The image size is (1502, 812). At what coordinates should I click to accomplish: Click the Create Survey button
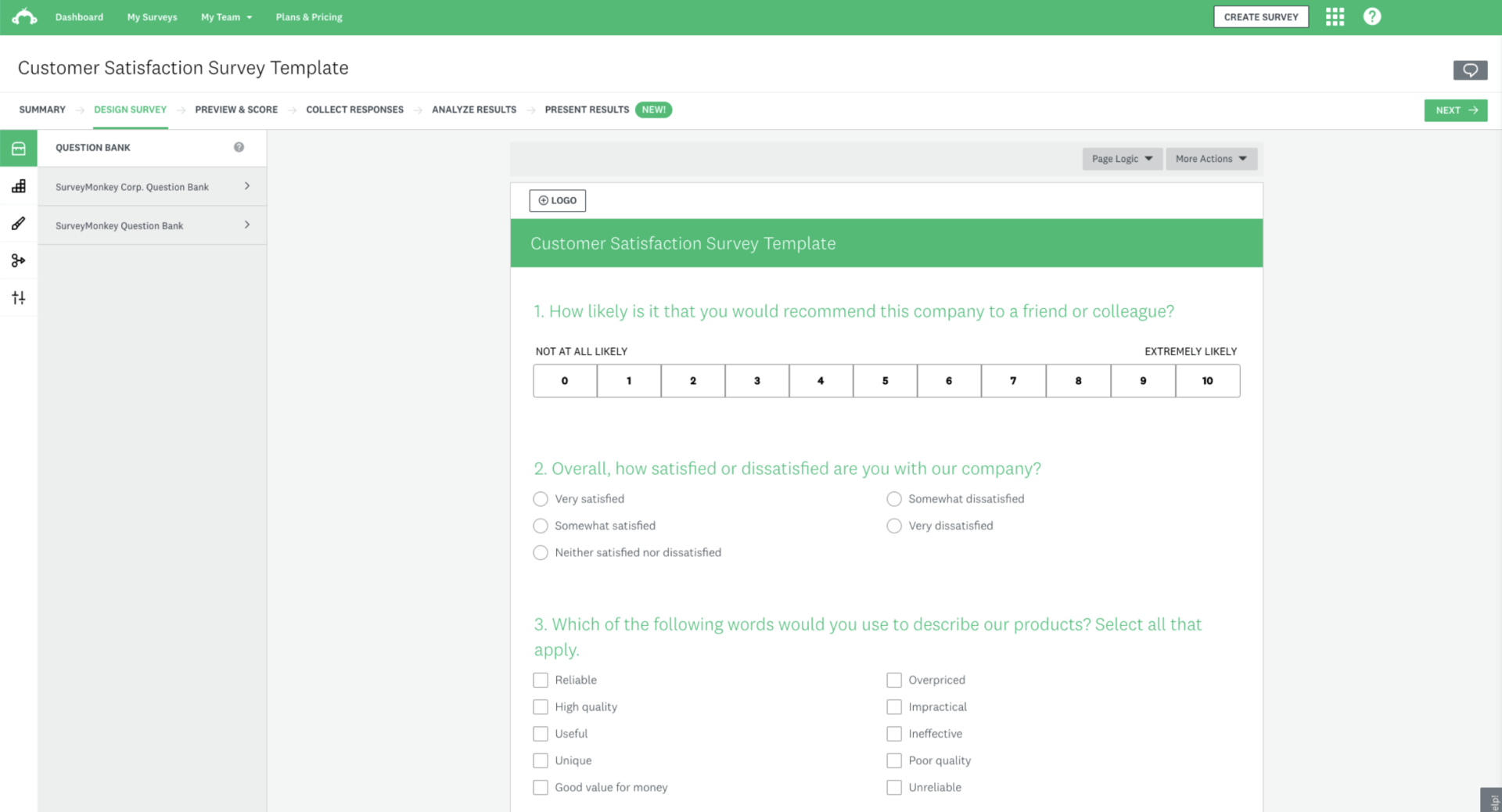pos(1260,16)
